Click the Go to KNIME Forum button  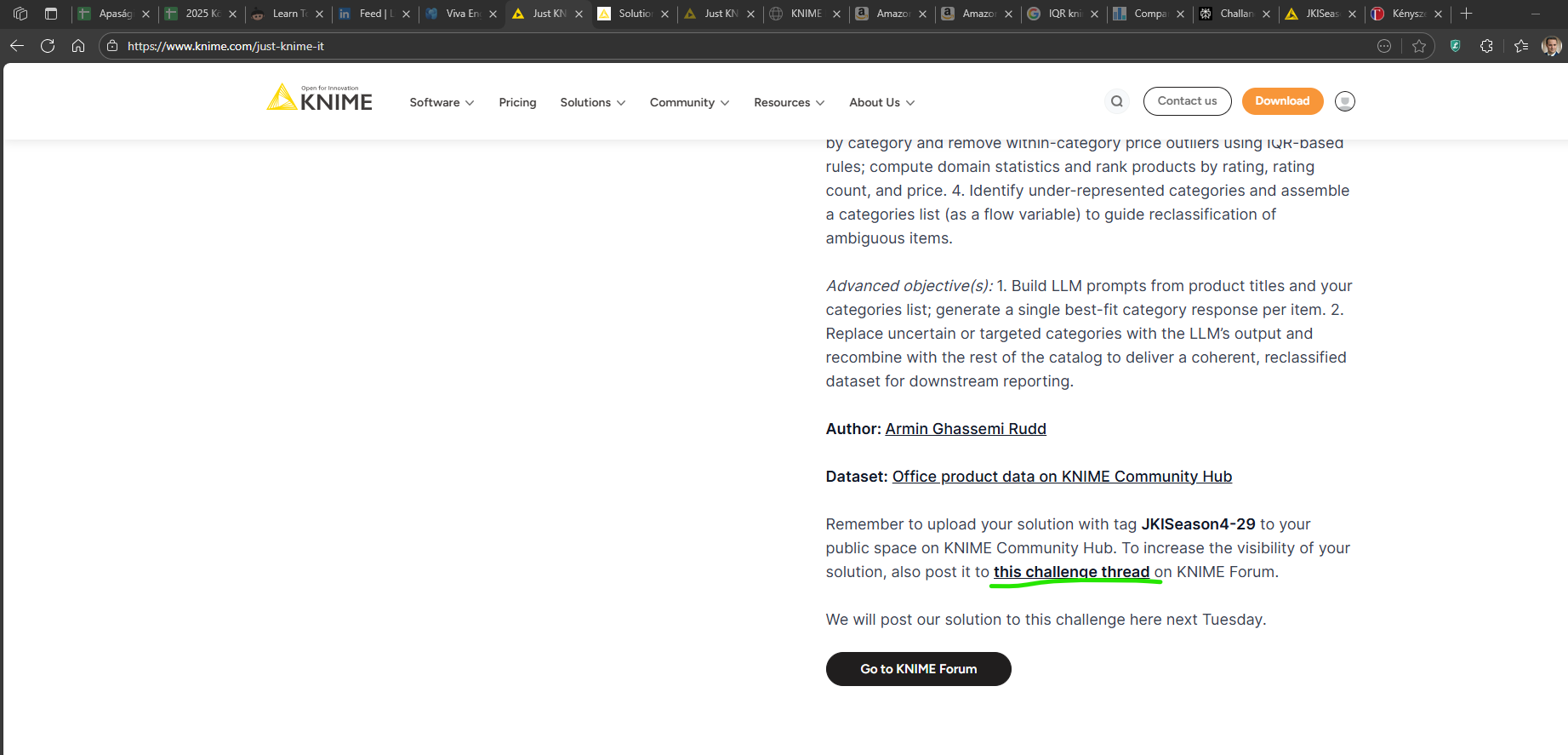pos(918,669)
